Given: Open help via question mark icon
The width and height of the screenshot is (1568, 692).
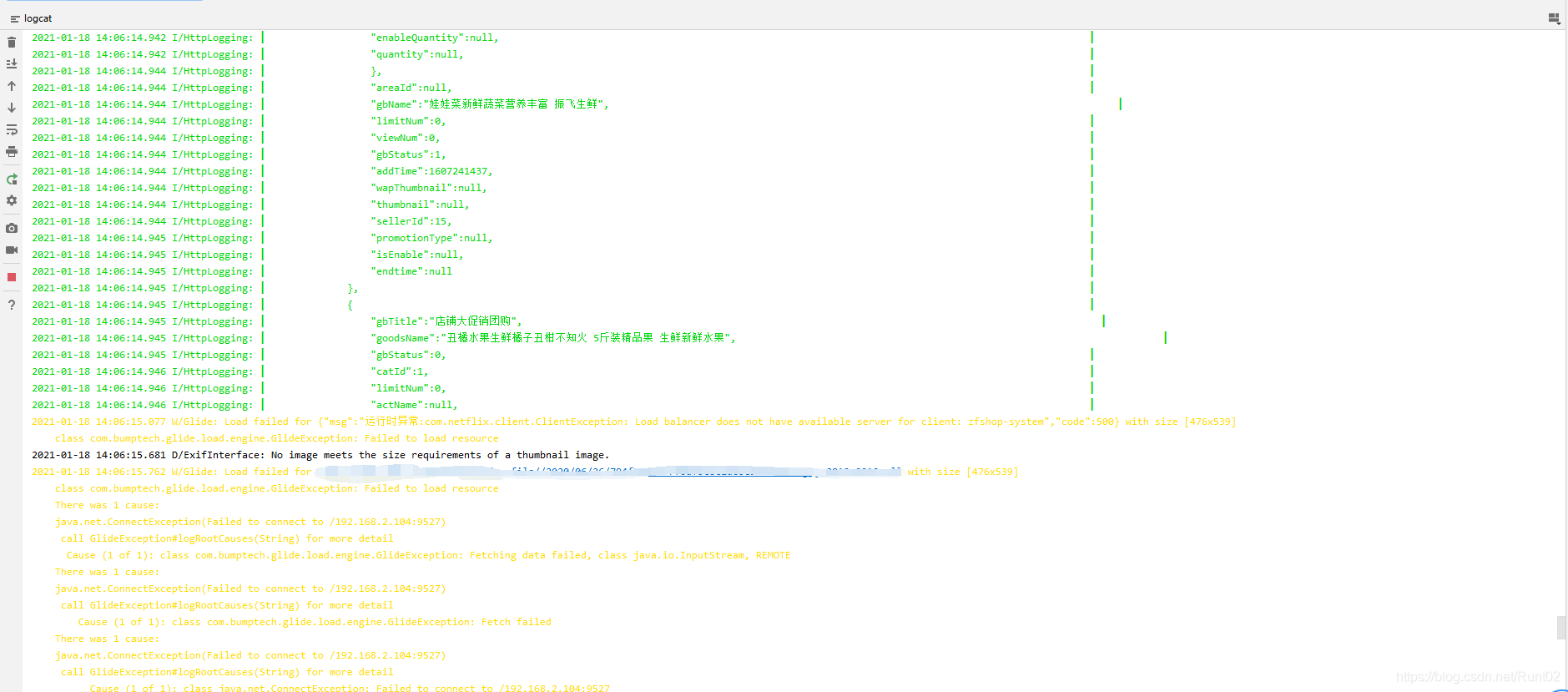Looking at the screenshot, I should click(12, 305).
